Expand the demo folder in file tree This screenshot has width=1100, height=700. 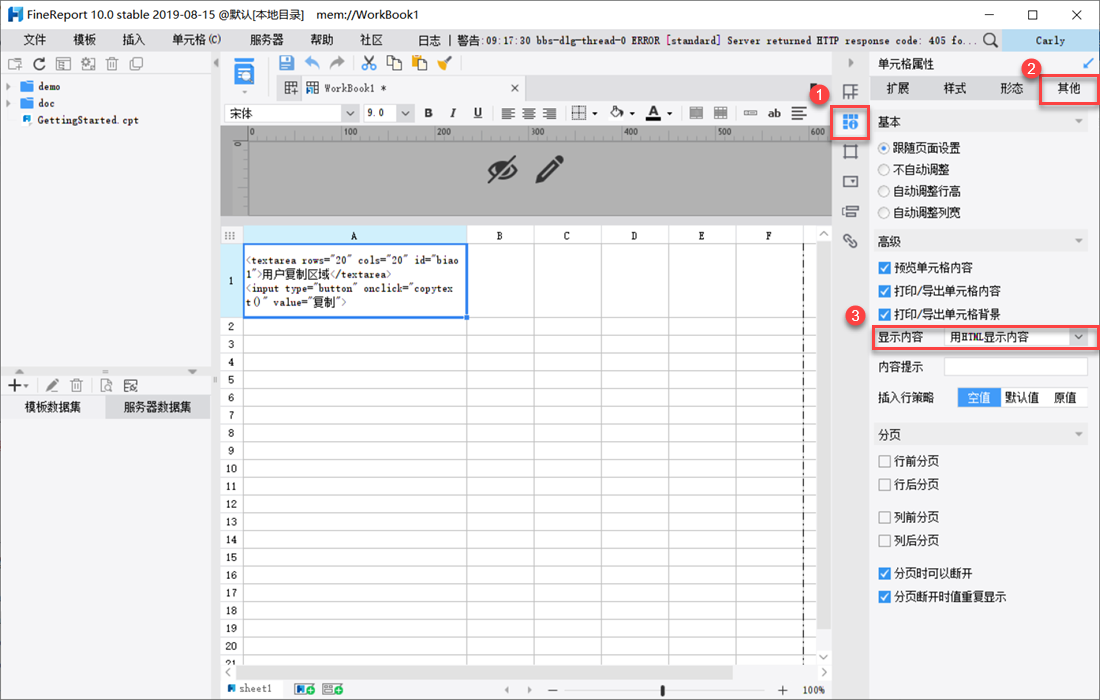8,86
